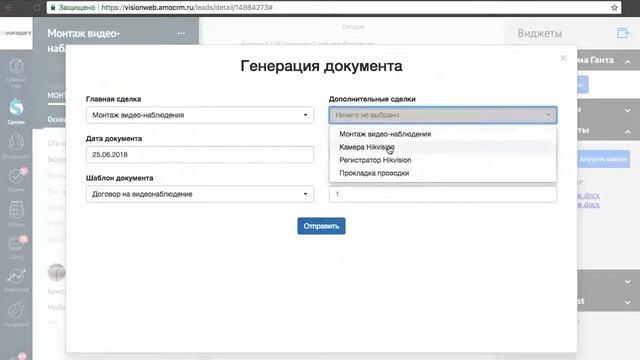The width and height of the screenshot is (640, 360).
Task: Collapse the Дополнительные сделки dropdown
Action: (x=443, y=115)
